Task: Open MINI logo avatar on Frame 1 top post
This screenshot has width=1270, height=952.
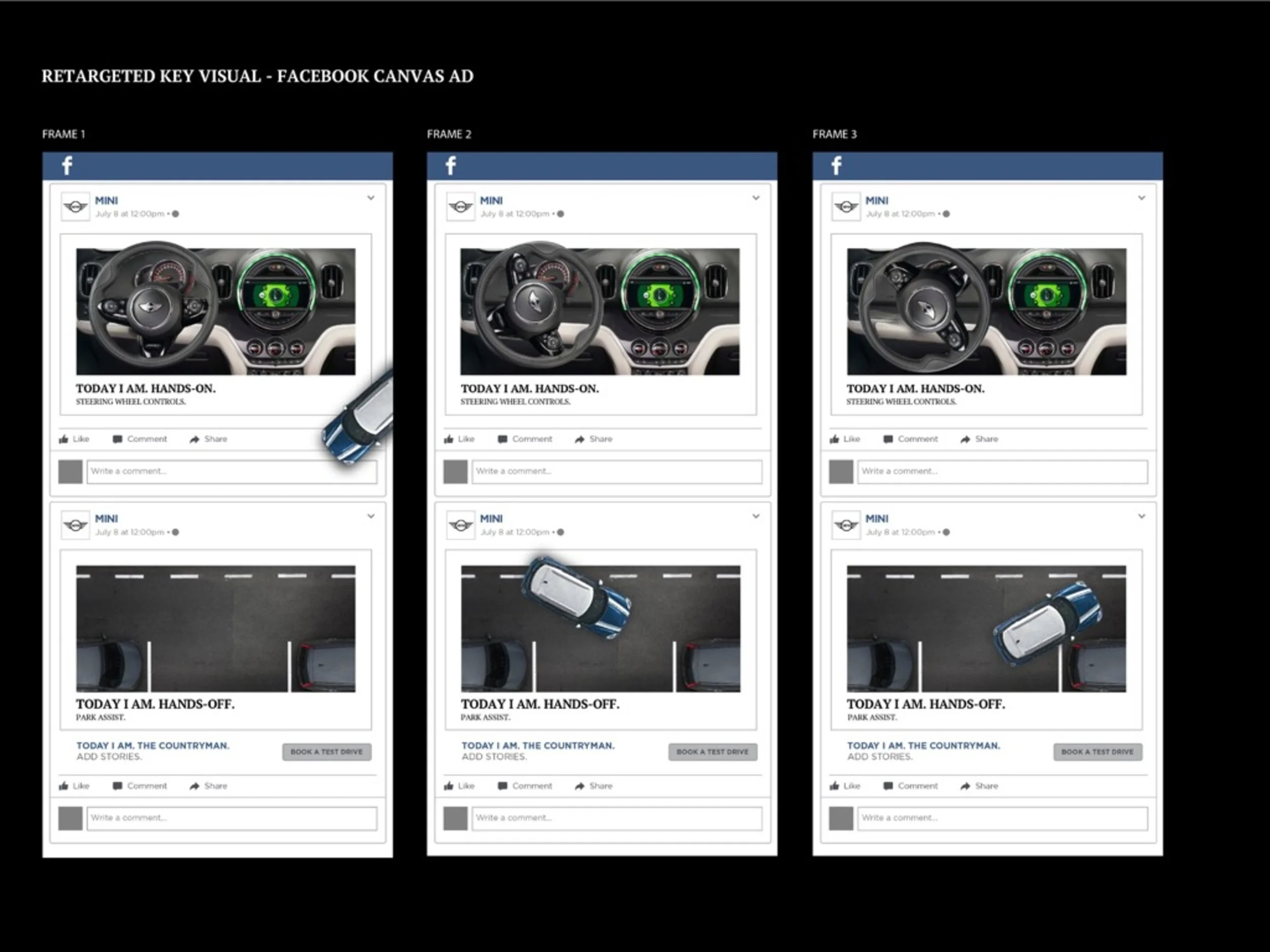Action: point(75,207)
